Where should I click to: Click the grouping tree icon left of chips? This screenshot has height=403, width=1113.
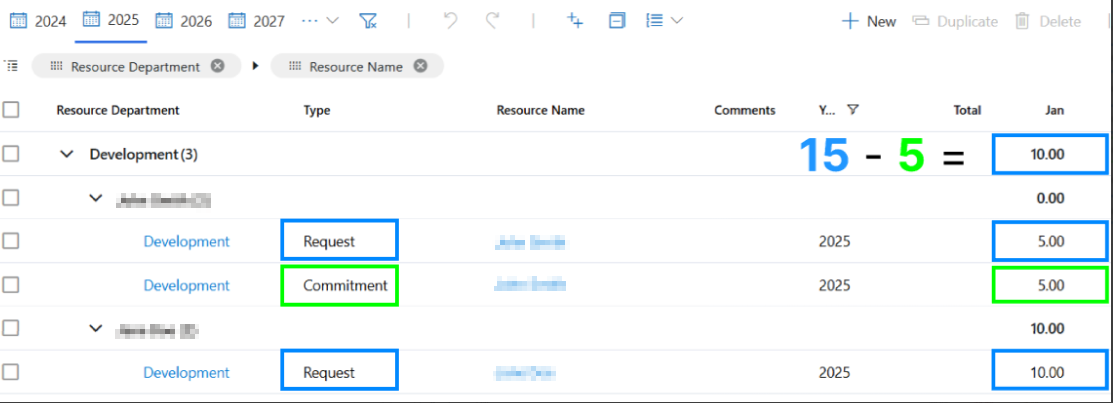tap(11, 66)
